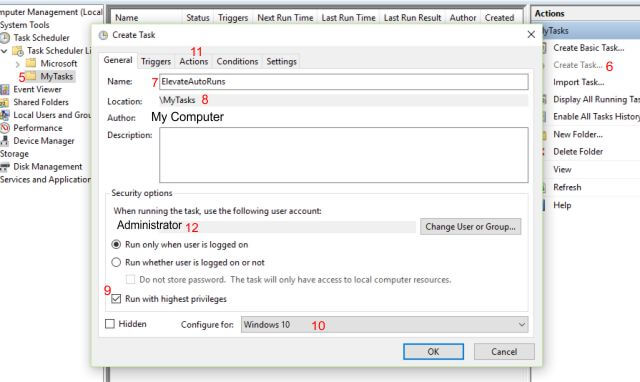Select Computer Management (Local) root node
Screen dimensions: 640x382
pyautogui.click(x=51, y=12)
